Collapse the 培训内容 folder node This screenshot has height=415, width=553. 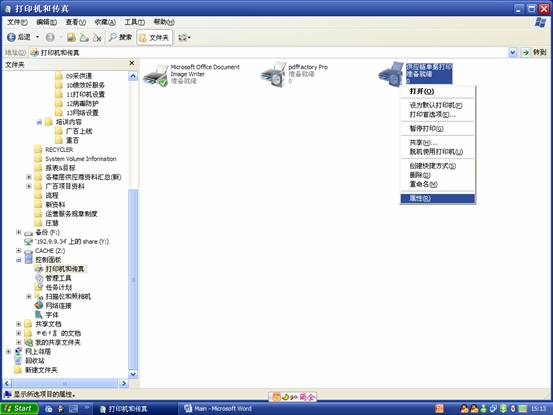pyautogui.click(x=39, y=122)
